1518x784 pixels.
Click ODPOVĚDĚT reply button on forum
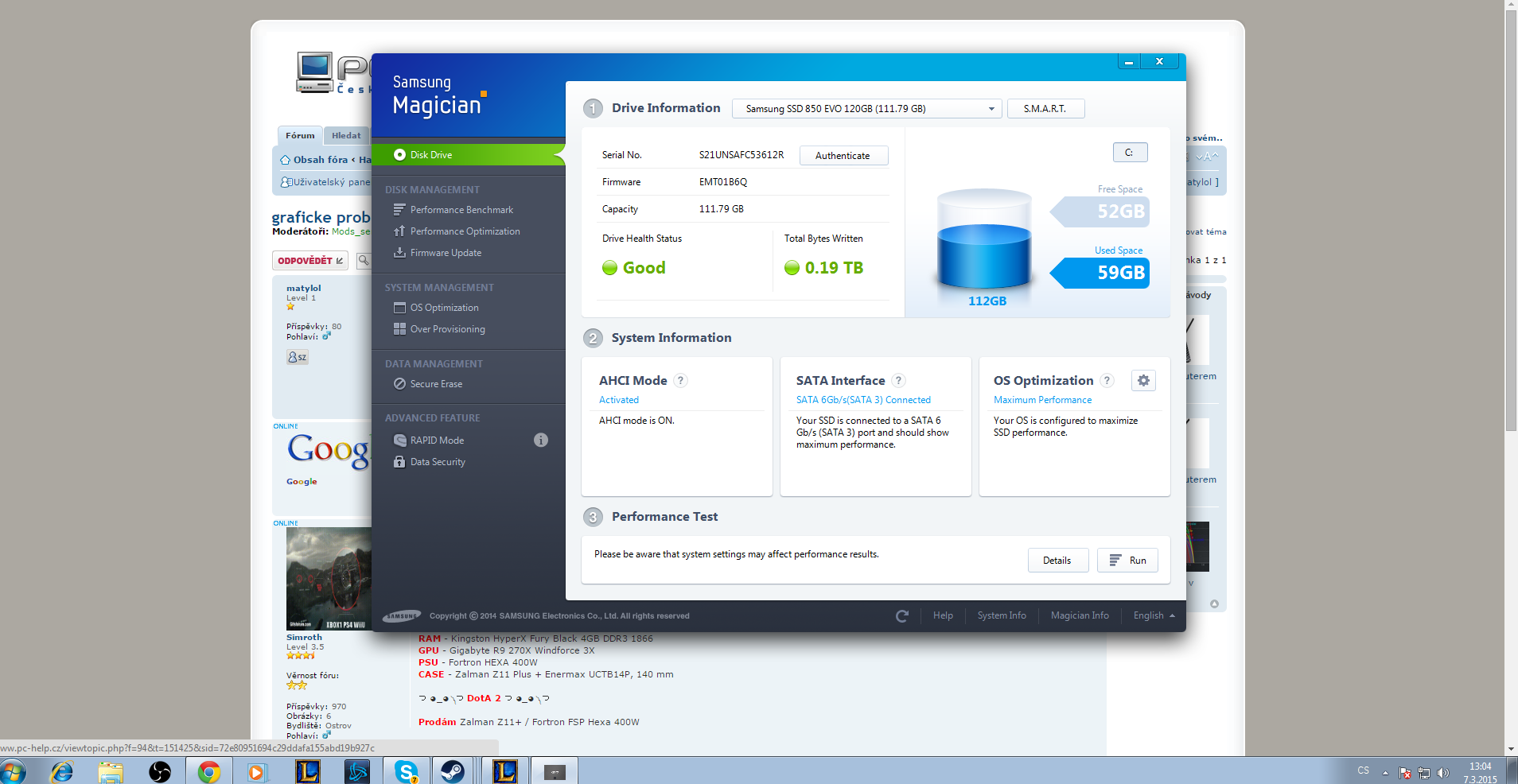pyautogui.click(x=310, y=261)
